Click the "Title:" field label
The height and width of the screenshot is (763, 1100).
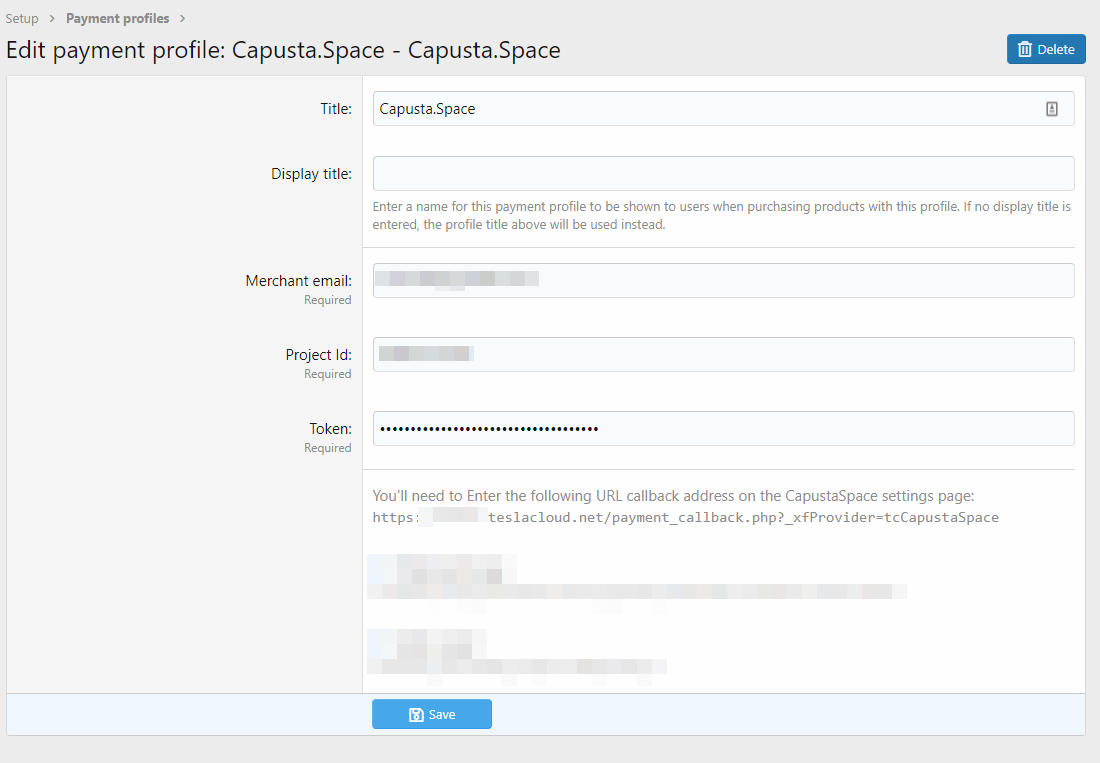coord(328,109)
